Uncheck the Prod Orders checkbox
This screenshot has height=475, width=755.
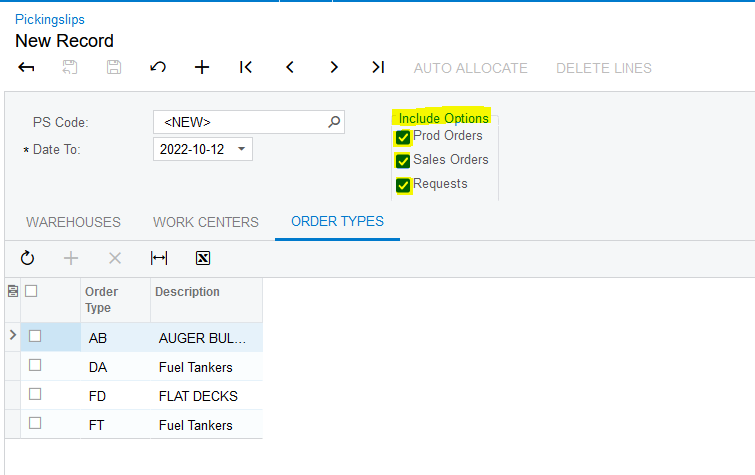click(x=403, y=137)
